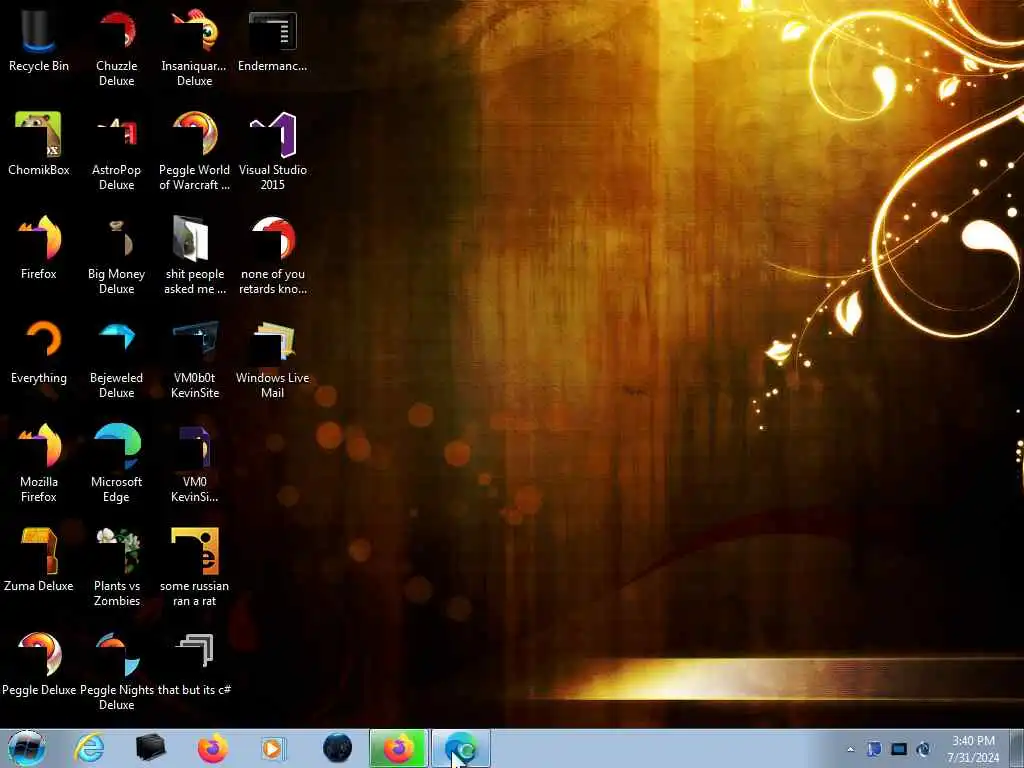
Task: Select the Peggle Nights Deluxe icon
Action: coord(116,671)
